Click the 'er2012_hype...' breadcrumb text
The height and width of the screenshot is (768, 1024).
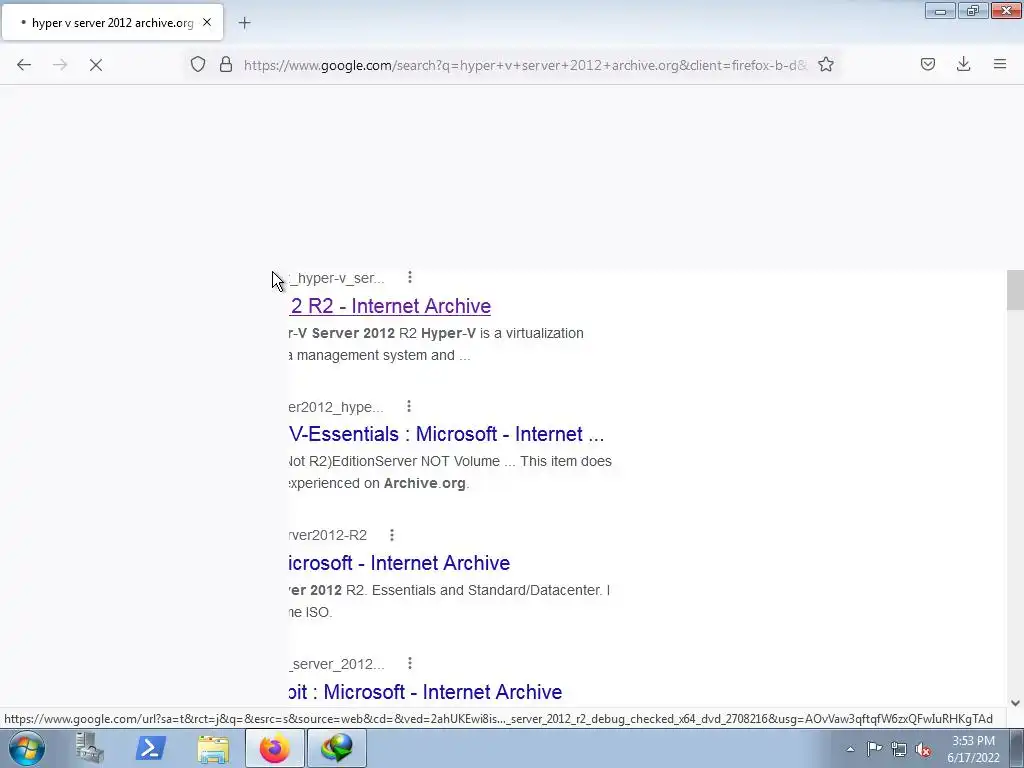336,407
